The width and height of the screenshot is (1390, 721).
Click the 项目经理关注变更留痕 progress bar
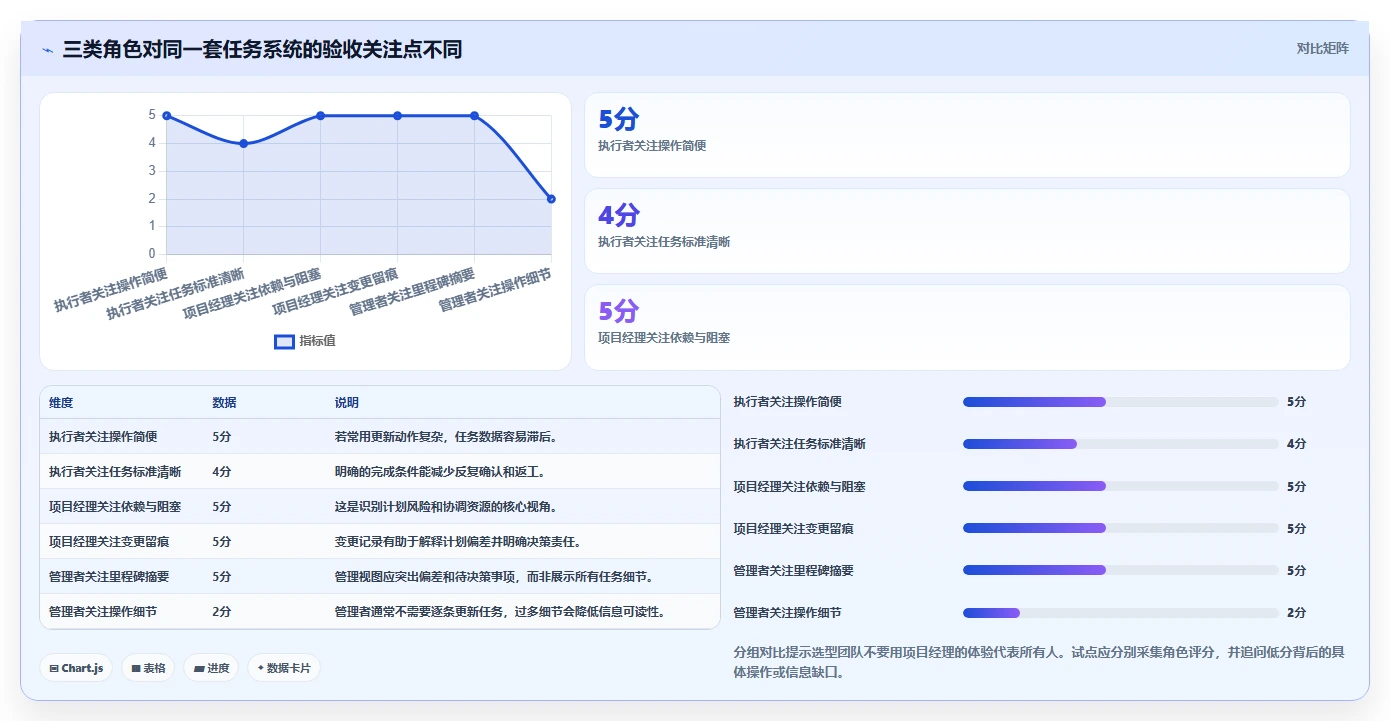click(x=1120, y=528)
